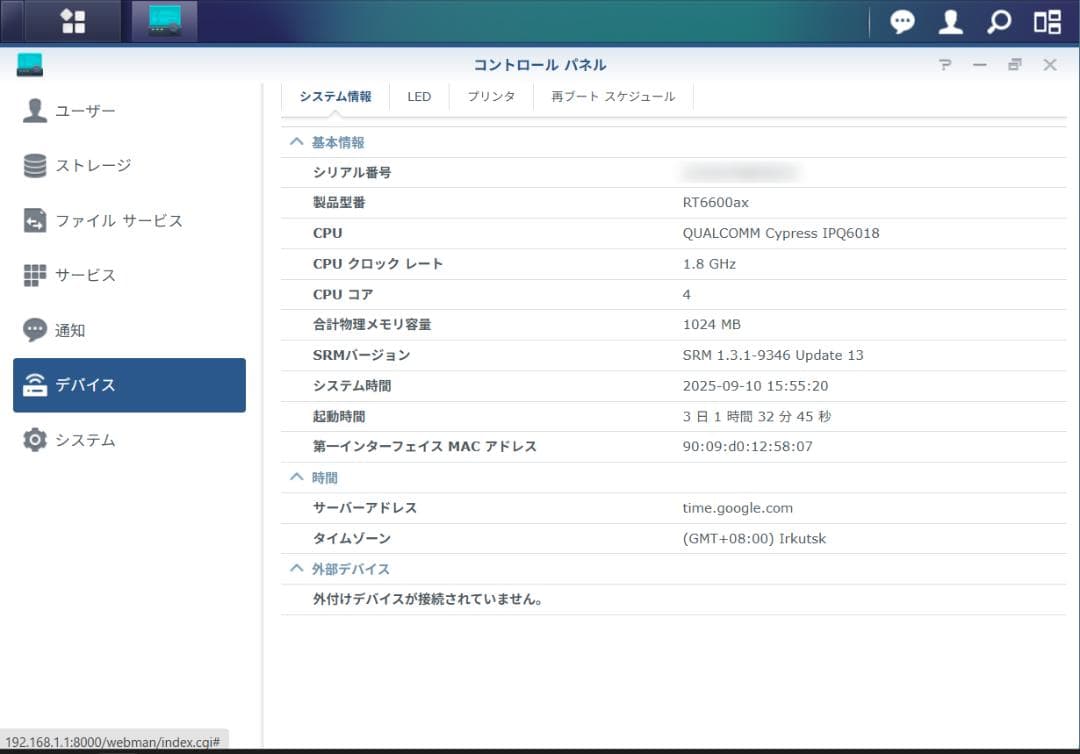This screenshot has height=754, width=1080.
Task: Collapse the 時間 section
Action: [296, 477]
